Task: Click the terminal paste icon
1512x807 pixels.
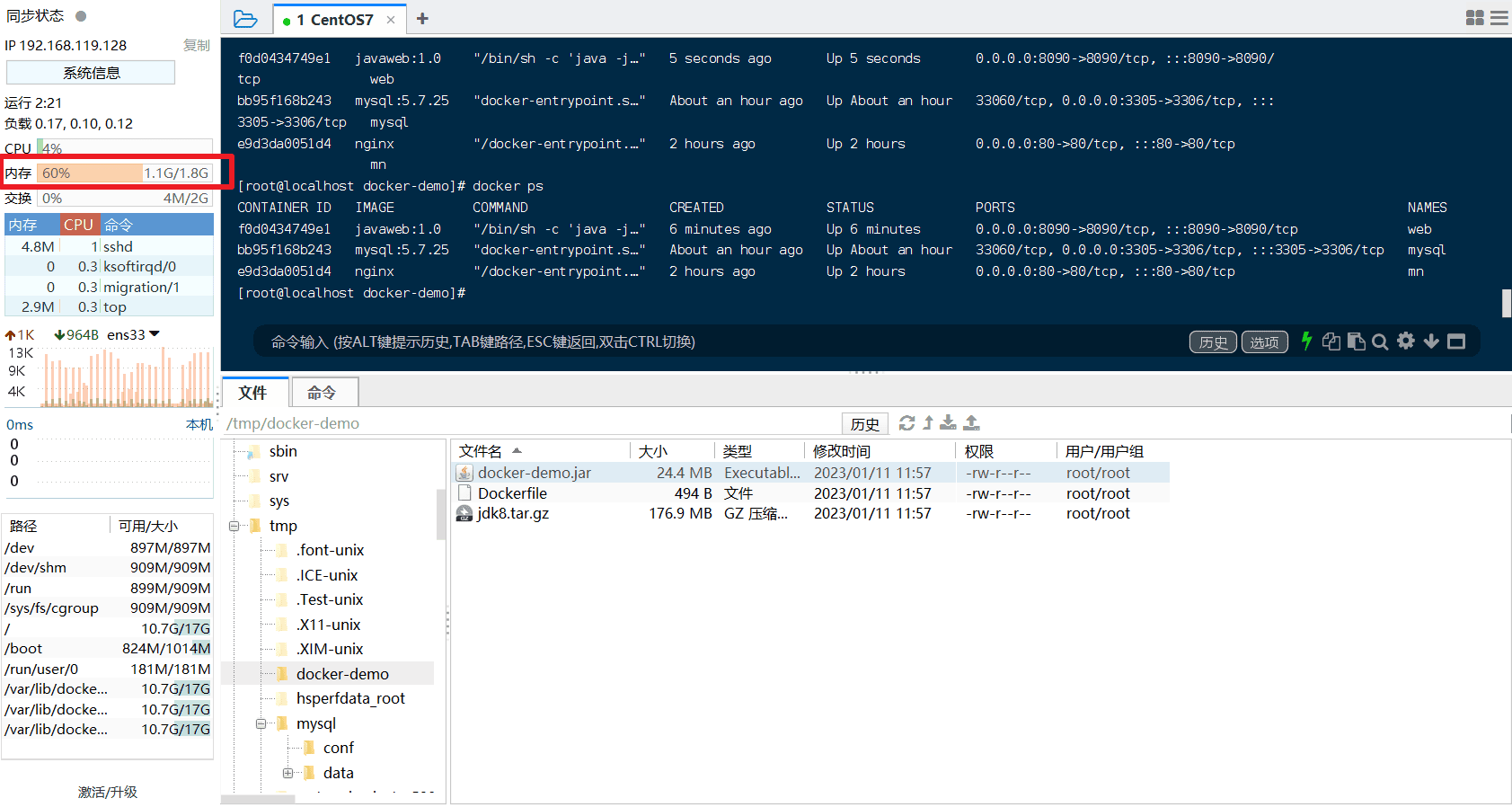Action: pyautogui.click(x=1357, y=341)
